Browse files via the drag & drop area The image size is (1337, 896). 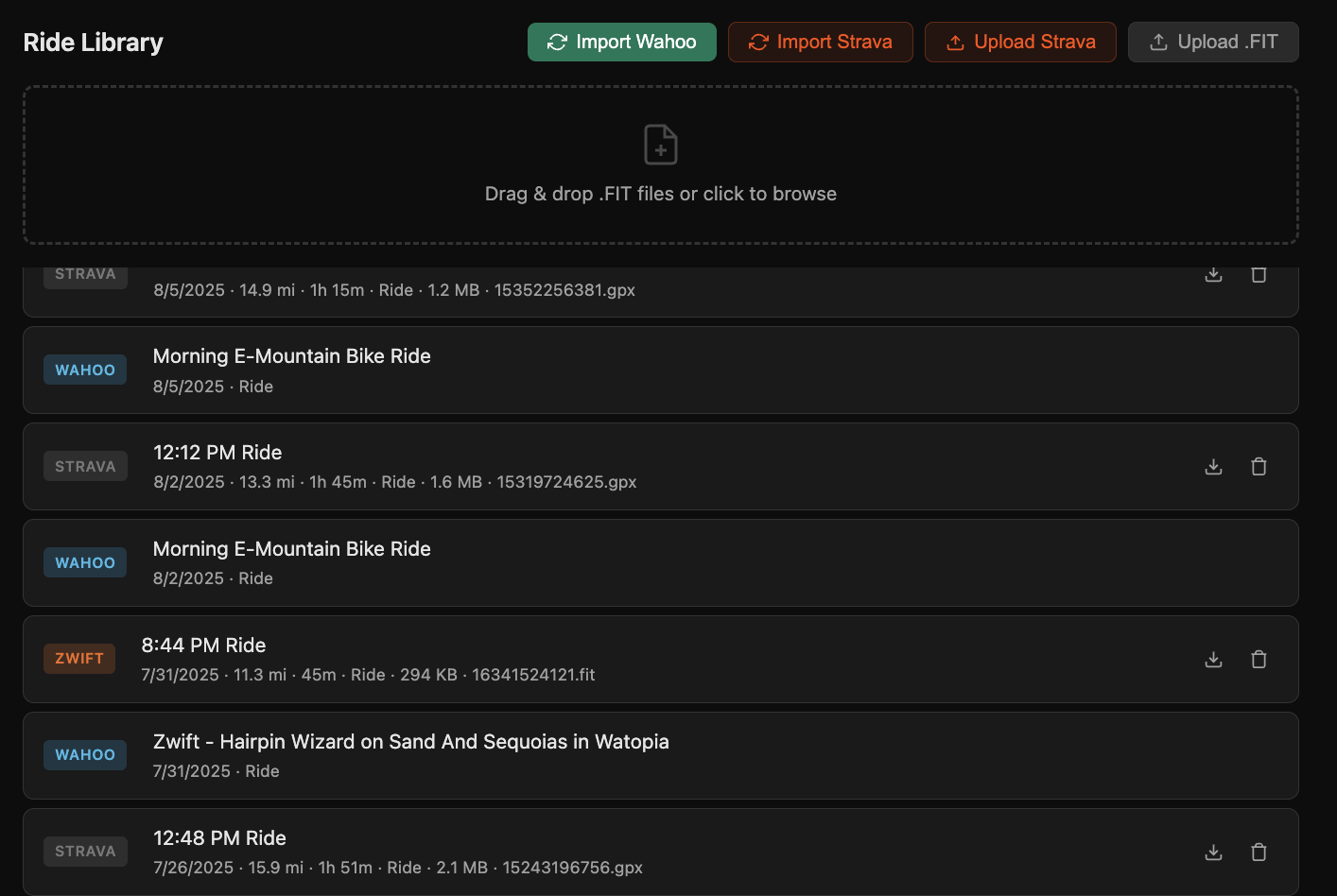(660, 194)
